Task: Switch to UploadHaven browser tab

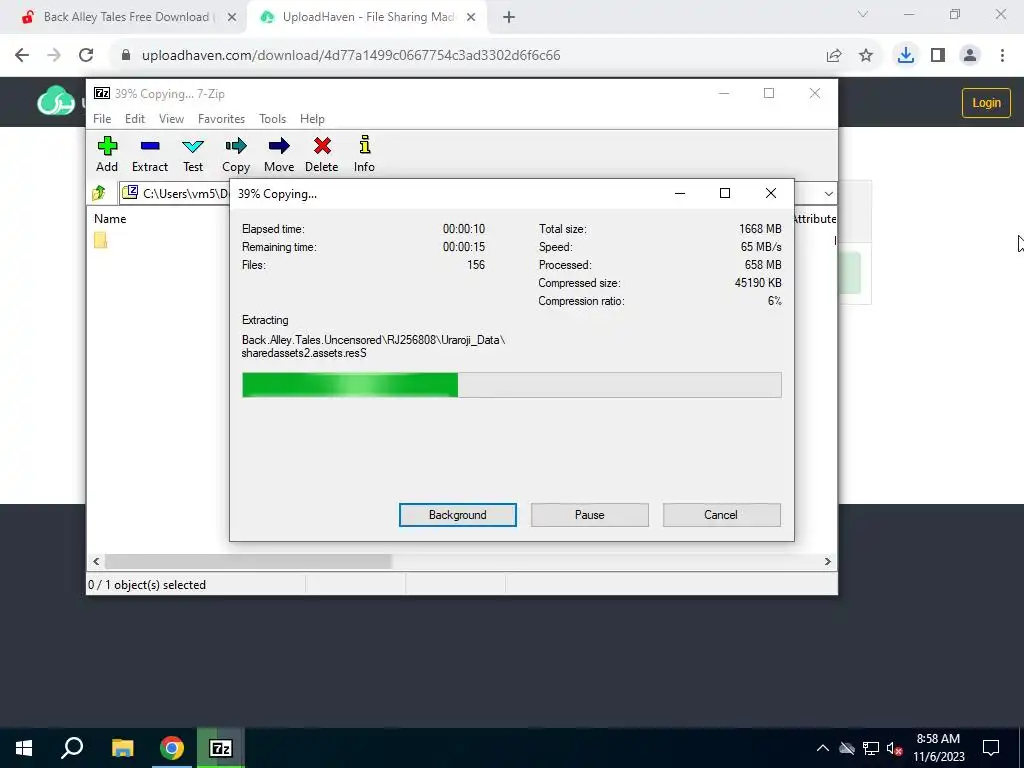Action: [x=368, y=17]
